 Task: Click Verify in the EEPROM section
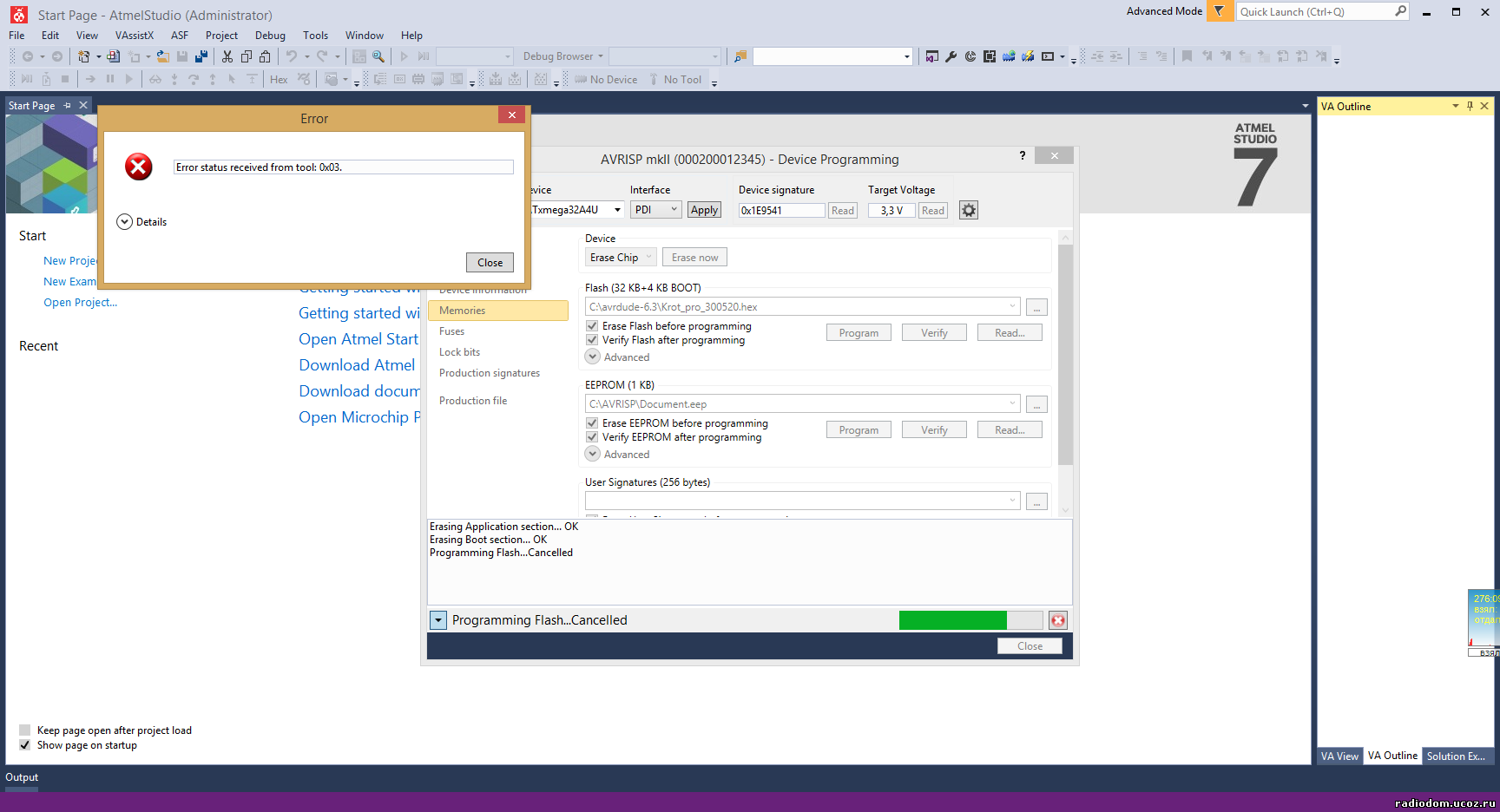pyautogui.click(x=934, y=430)
